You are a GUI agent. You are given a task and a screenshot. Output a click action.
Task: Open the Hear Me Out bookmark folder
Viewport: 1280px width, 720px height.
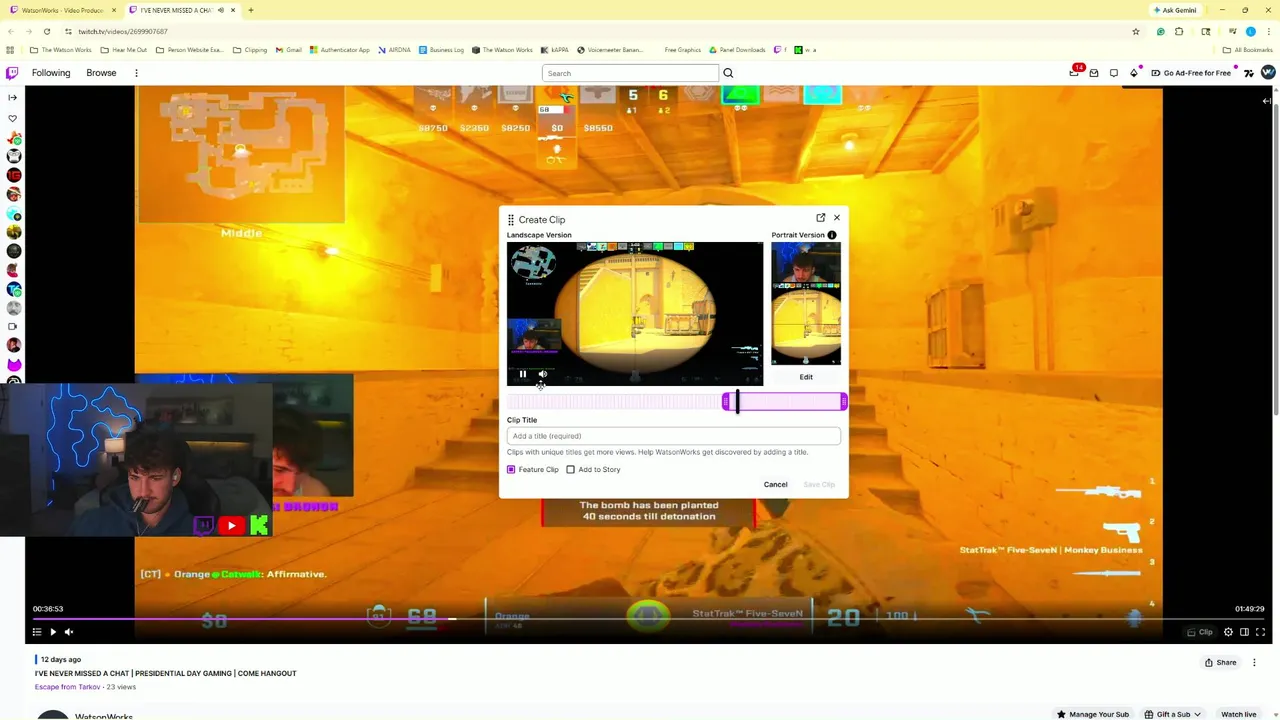[124, 50]
